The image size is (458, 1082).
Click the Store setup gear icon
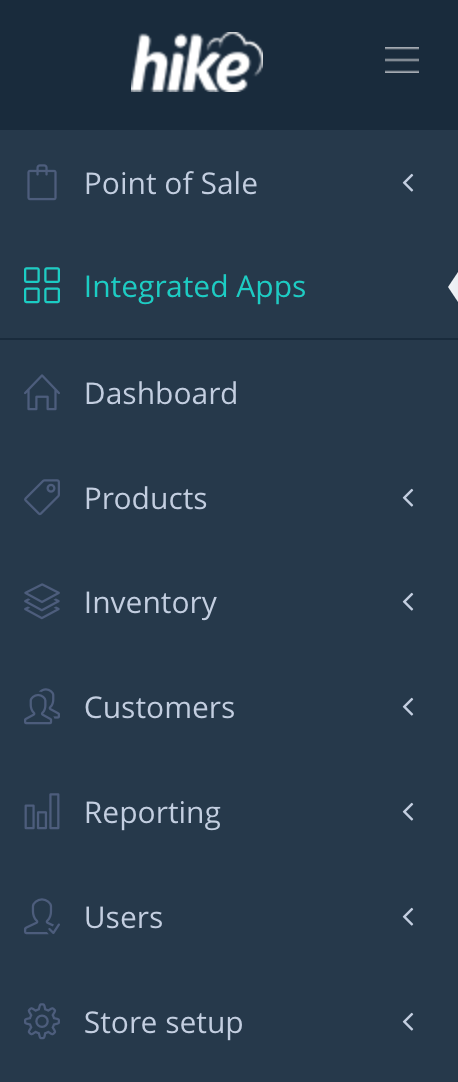pyautogui.click(x=42, y=1022)
